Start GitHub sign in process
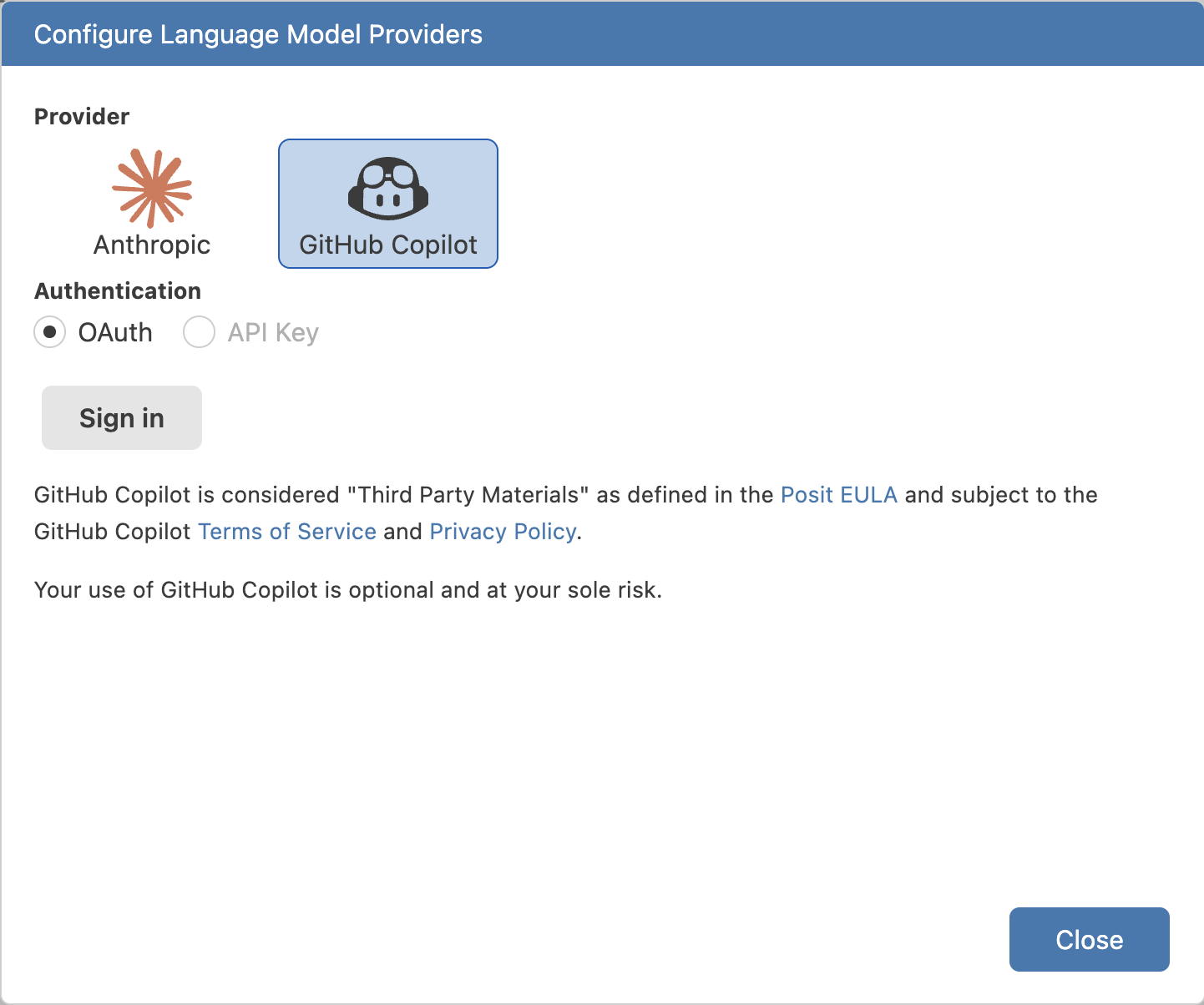Image resolution: width=1204 pixels, height=1005 pixels. tap(121, 417)
